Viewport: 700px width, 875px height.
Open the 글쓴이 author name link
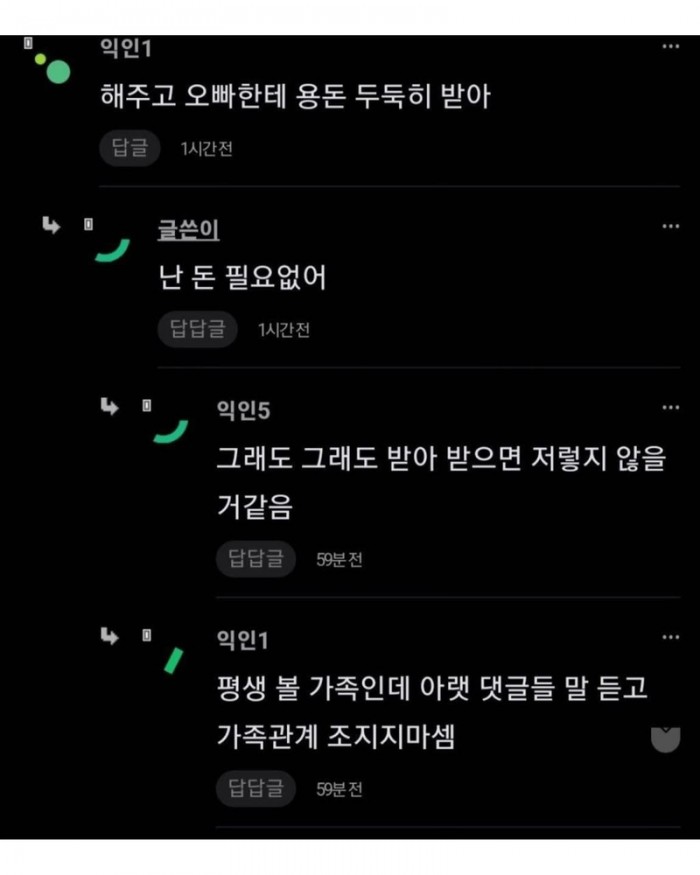189,229
